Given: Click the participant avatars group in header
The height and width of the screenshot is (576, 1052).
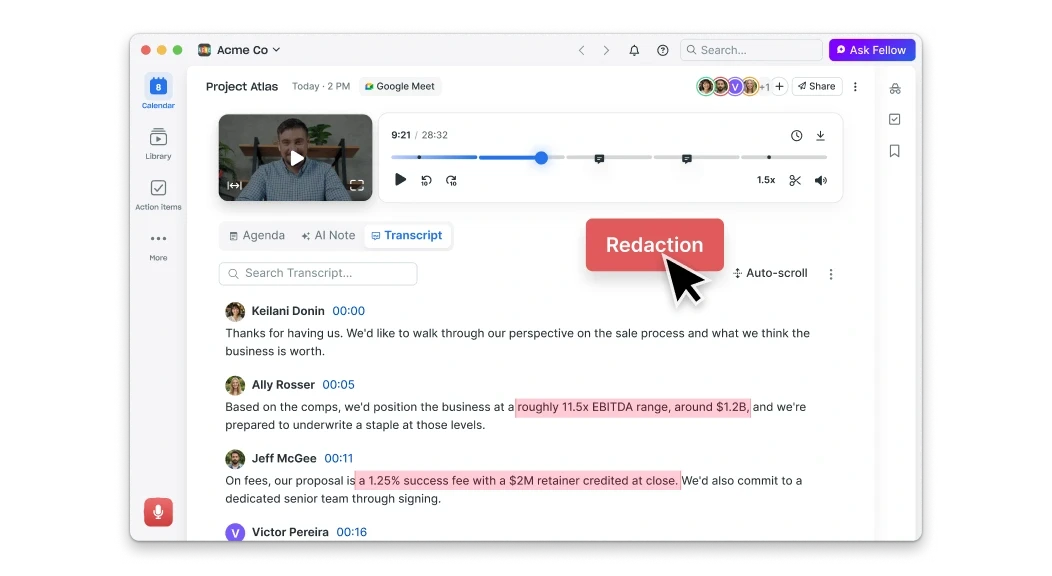Looking at the screenshot, I should (731, 87).
